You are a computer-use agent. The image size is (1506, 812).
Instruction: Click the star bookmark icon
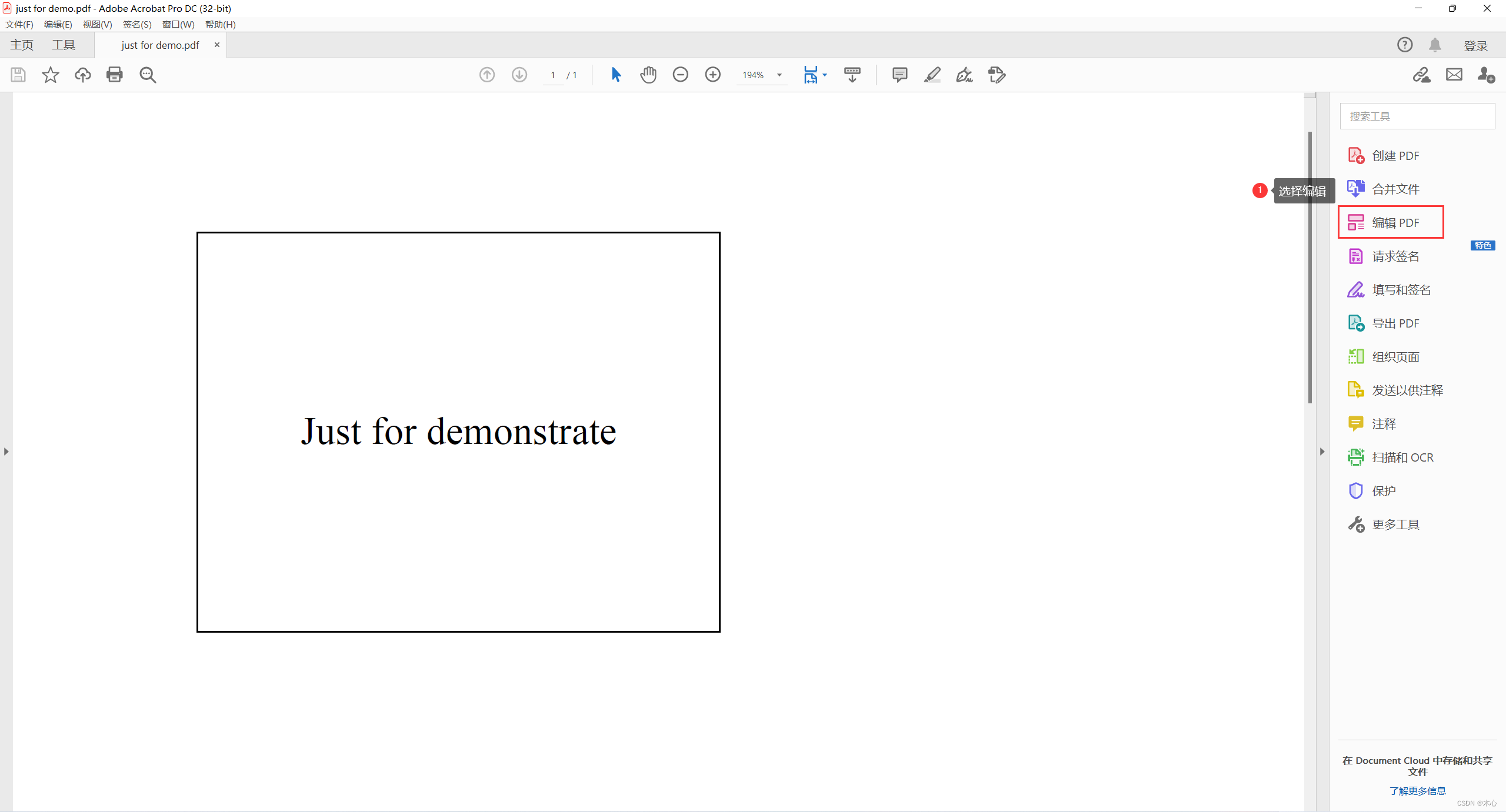pyautogui.click(x=51, y=75)
